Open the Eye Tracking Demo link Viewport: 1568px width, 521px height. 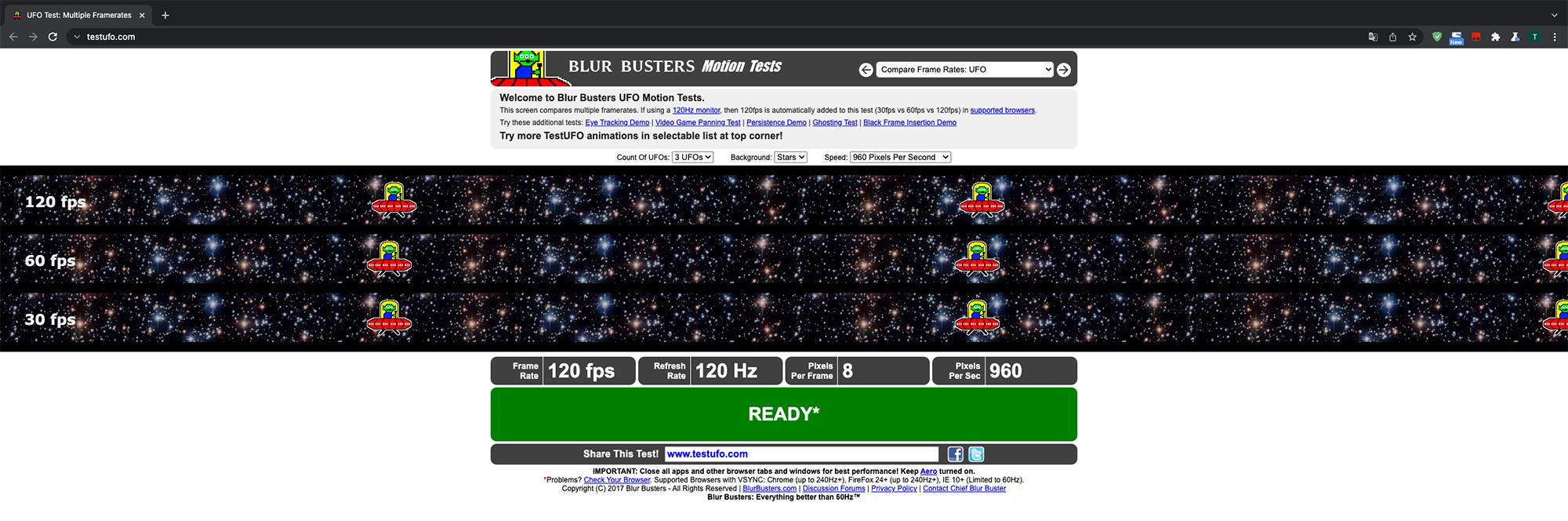click(617, 122)
